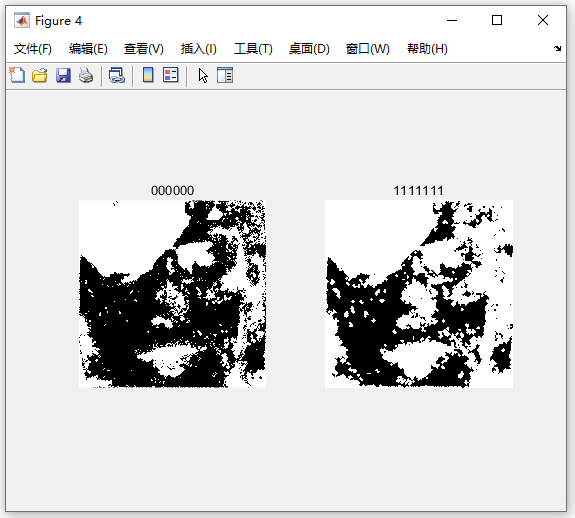575x518 pixels.
Task: Save the figure using the floppy disk icon
Action: [63, 76]
